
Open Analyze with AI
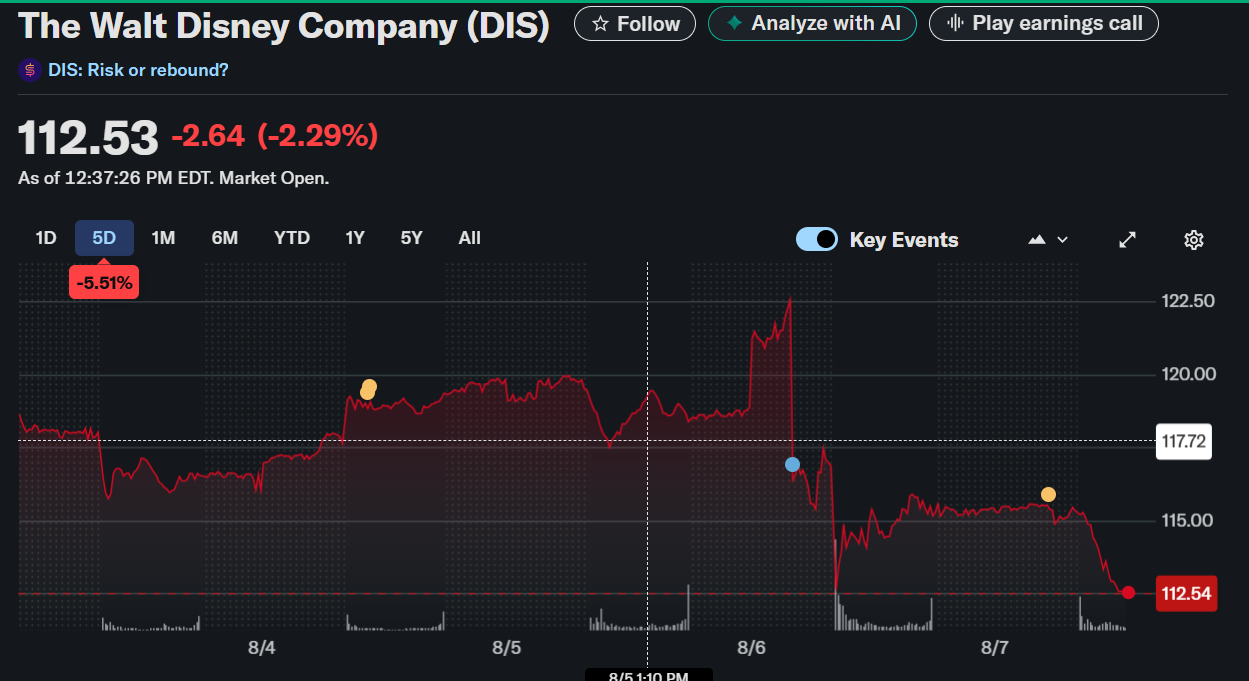[812, 23]
